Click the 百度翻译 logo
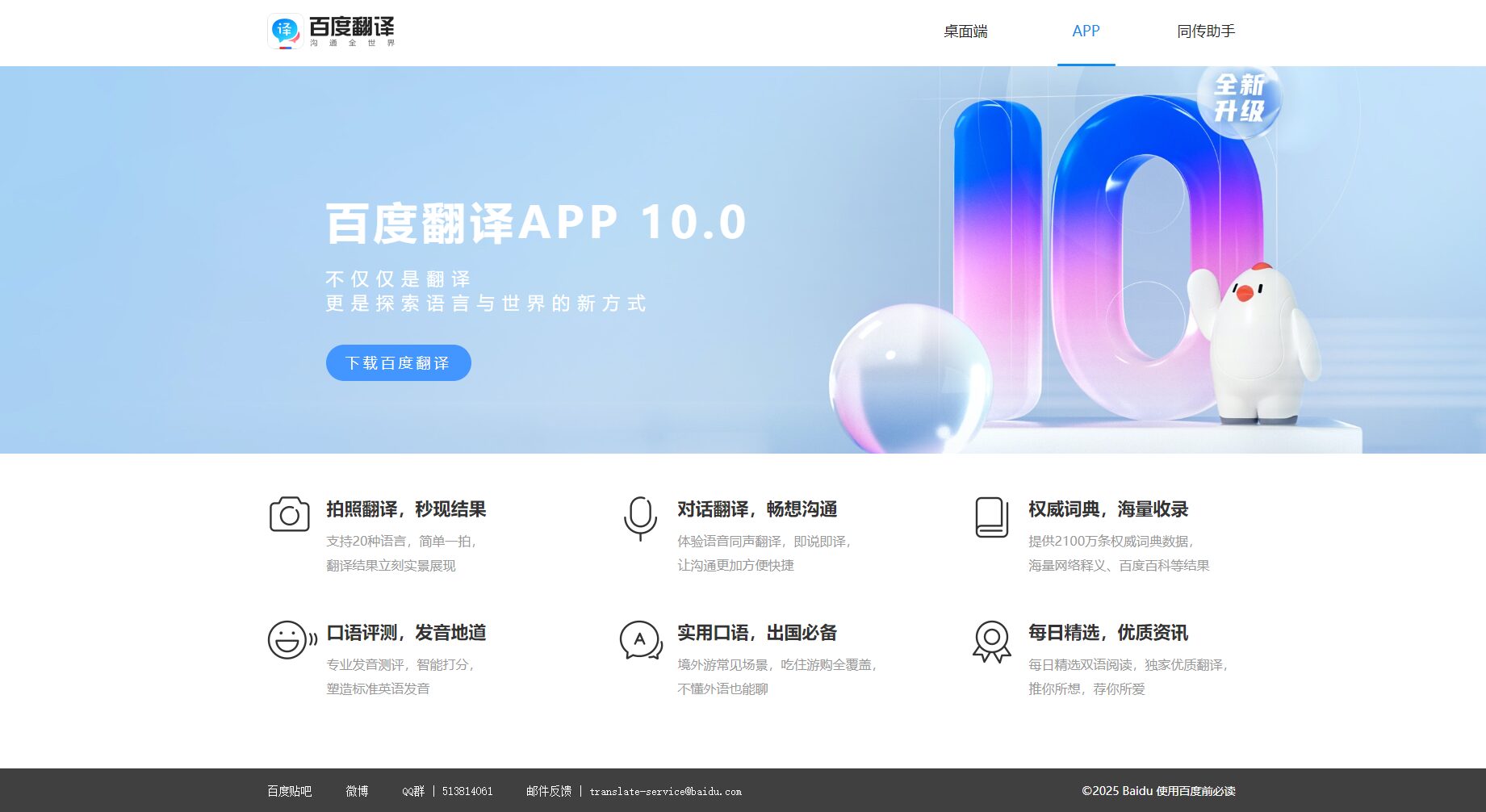The image size is (1486, 812). click(x=332, y=31)
